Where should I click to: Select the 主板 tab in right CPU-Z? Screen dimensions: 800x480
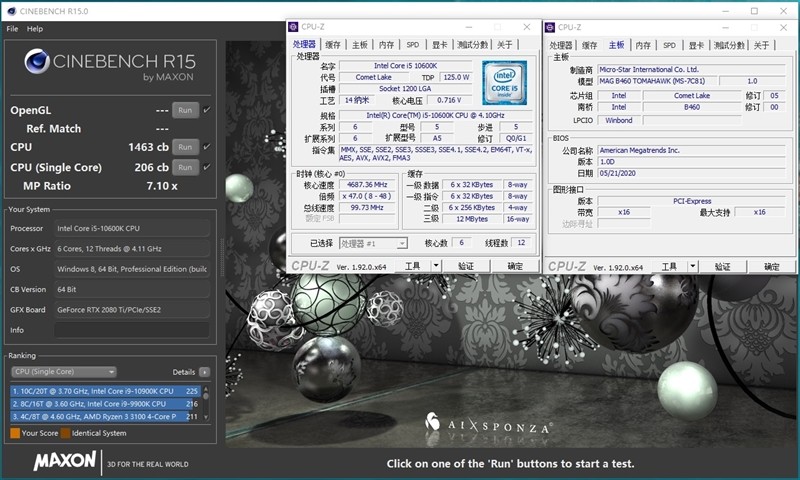616,45
